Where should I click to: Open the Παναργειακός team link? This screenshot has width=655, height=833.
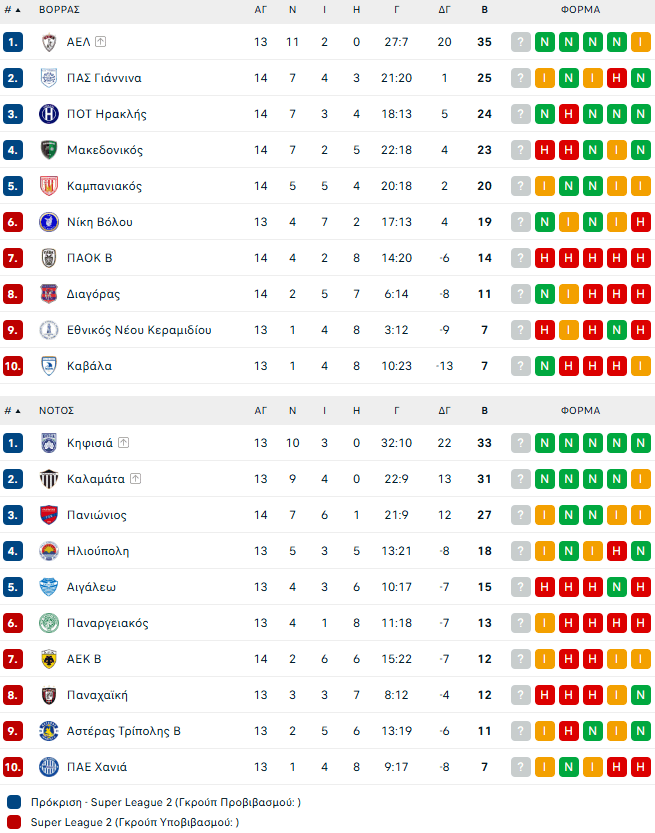(107, 623)
